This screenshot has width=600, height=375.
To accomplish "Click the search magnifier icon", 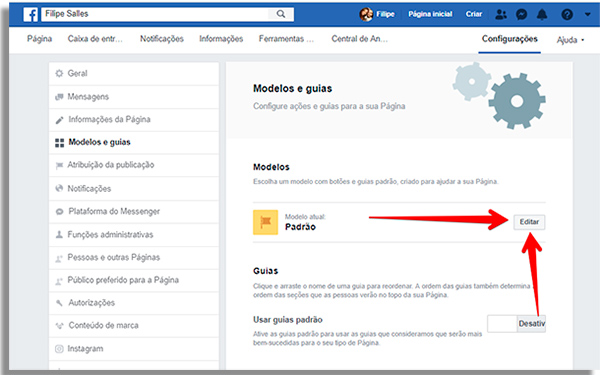I will pyautogui.click(x=281, y=14).
